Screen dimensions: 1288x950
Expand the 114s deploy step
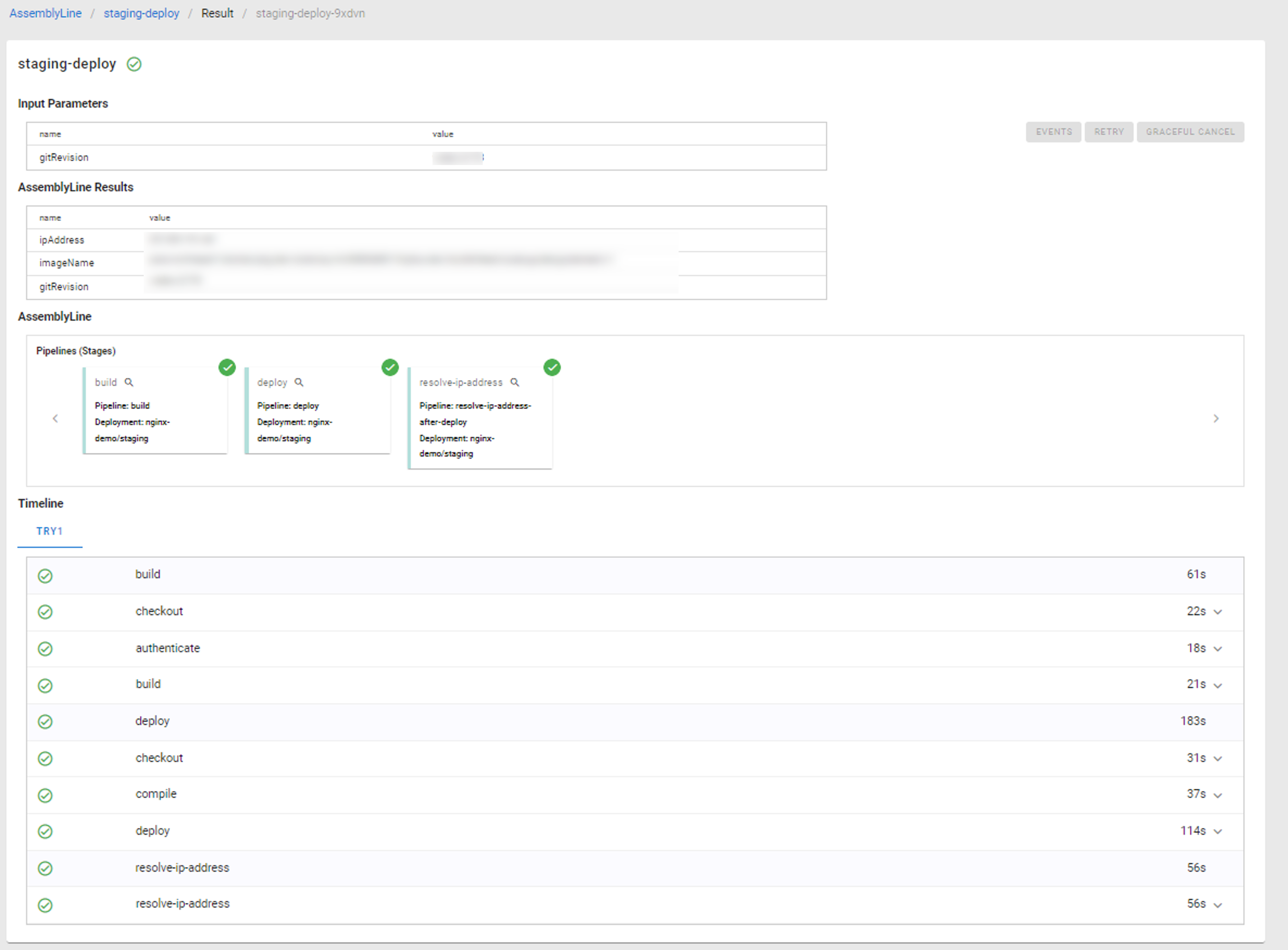coord(1217,831)
